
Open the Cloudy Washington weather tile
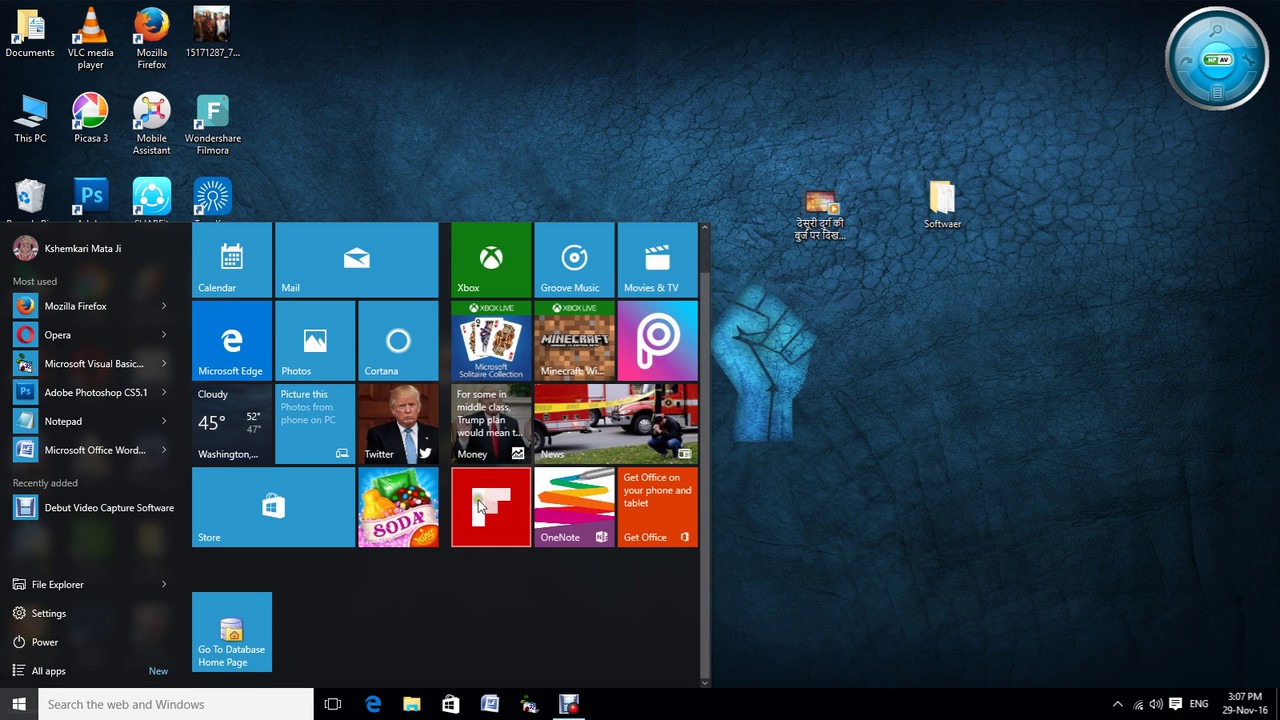click(232, 424)
